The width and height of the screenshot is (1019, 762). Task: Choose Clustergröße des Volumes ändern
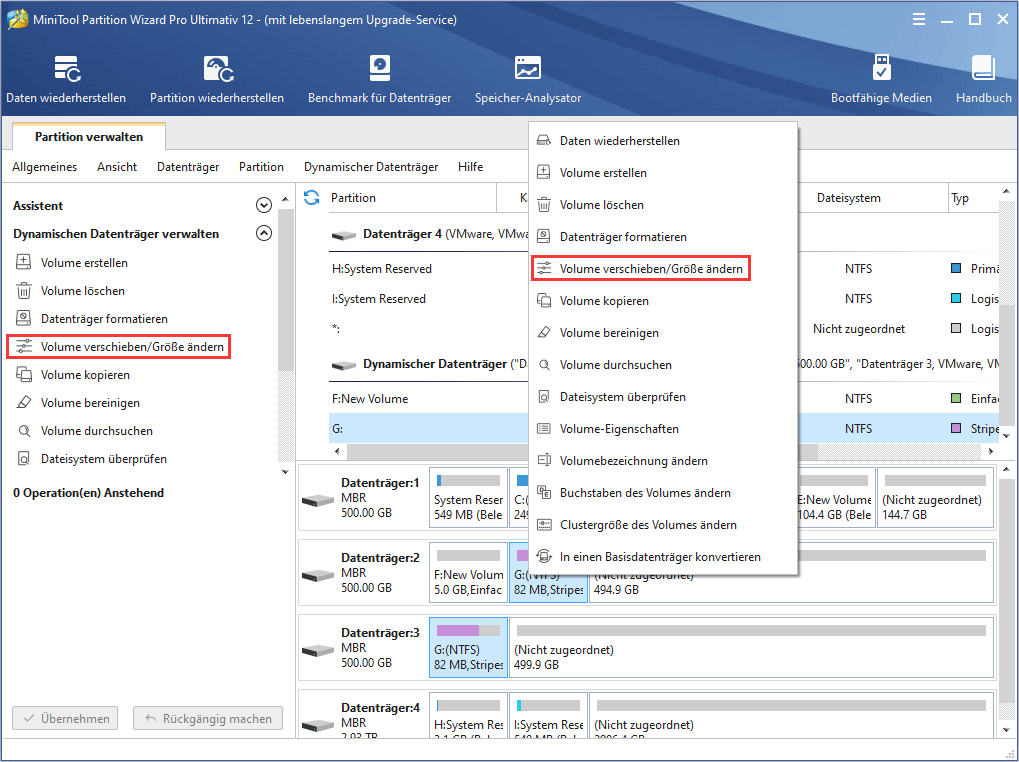(x=663, y=524)
